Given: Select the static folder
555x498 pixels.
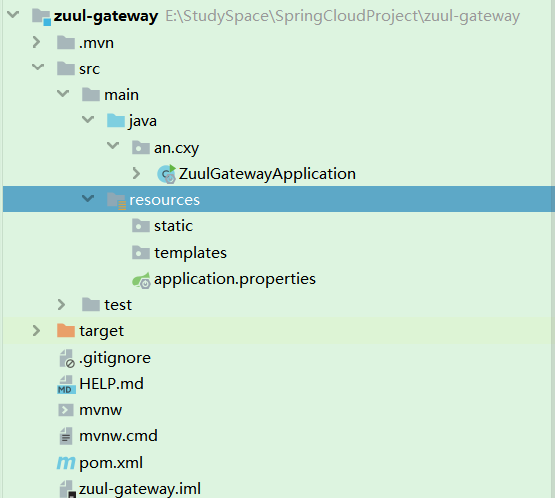Looking at the screenshot, I should (173, 226).
